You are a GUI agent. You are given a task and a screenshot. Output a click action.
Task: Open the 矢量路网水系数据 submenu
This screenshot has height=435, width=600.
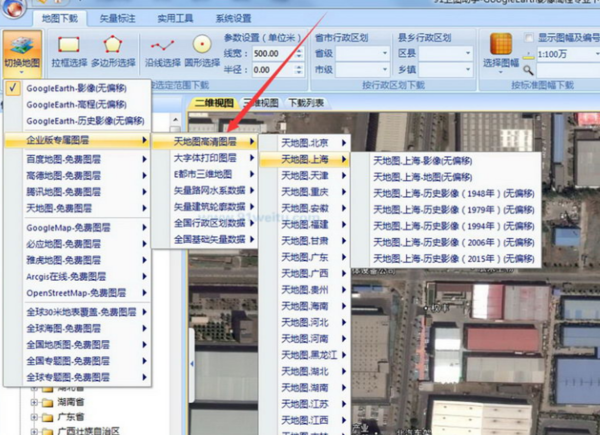(205, 190)
